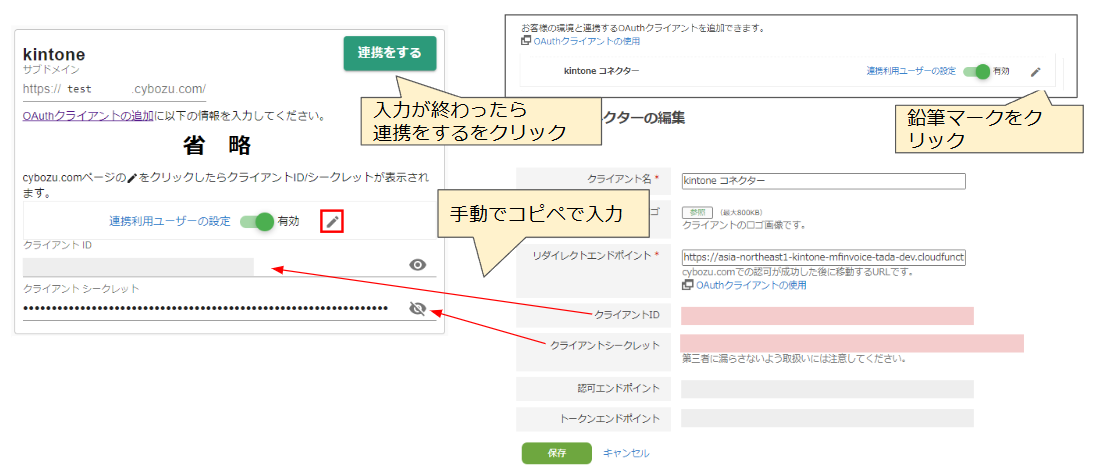
Task: Click the kintone heading in the left card
Action: point(54,54)
